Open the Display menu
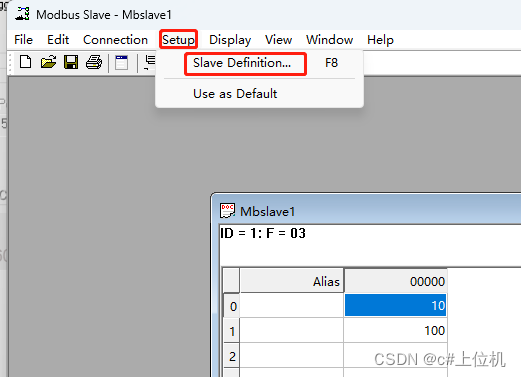 coord(230,40)
